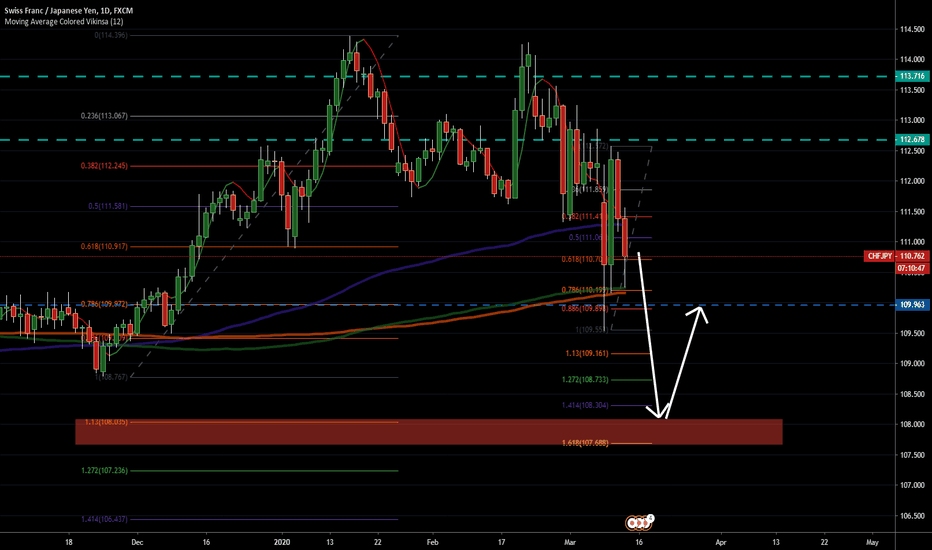Click the CHFJPY symbol price tag
The width and height of the screenshot is (932, 550).
pyautogui.click(x=879, y=256)
